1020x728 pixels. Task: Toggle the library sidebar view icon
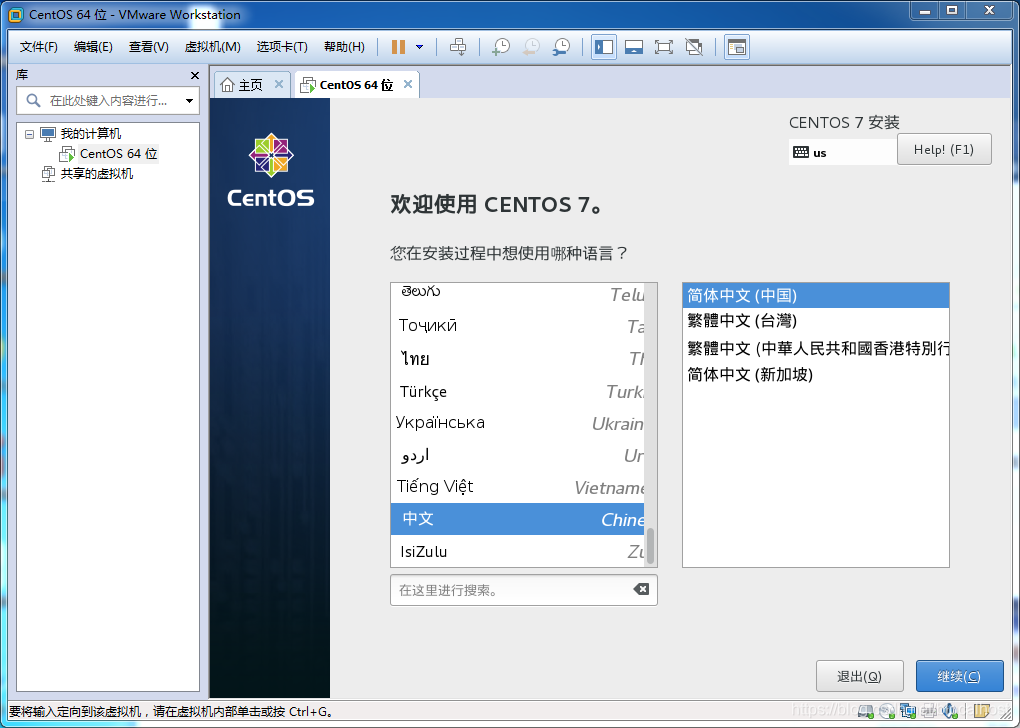pyautogui.click(x=604, y=47)
